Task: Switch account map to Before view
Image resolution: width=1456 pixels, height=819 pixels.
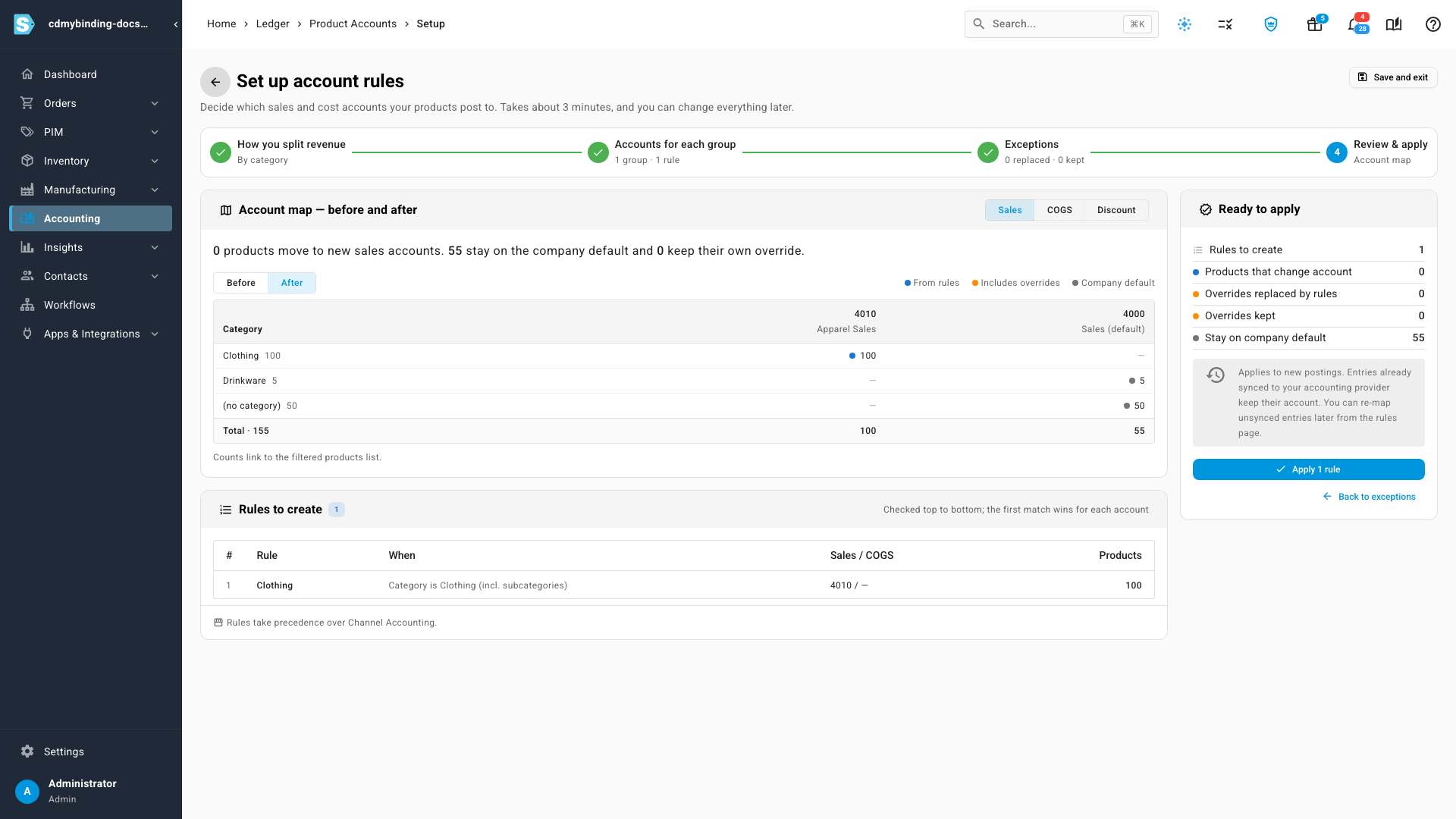Action: click(x=241, y=283)
